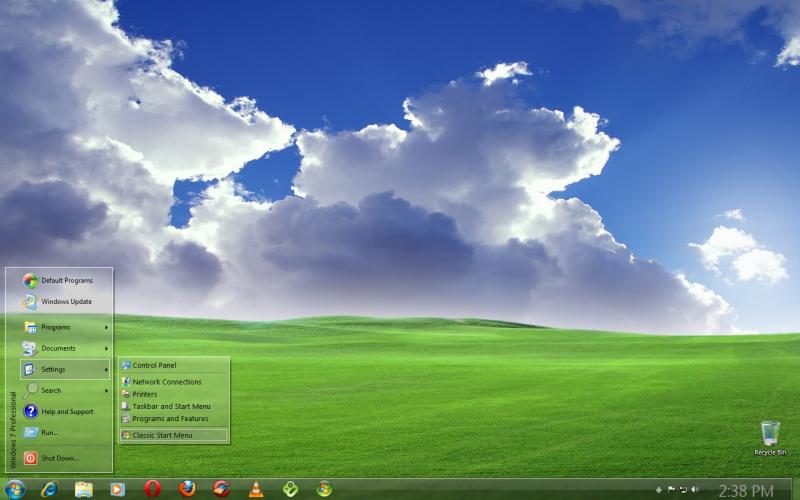Expand the Documents submenu arrow
Viewport: 800px width, 500px height.
[106, 348]
